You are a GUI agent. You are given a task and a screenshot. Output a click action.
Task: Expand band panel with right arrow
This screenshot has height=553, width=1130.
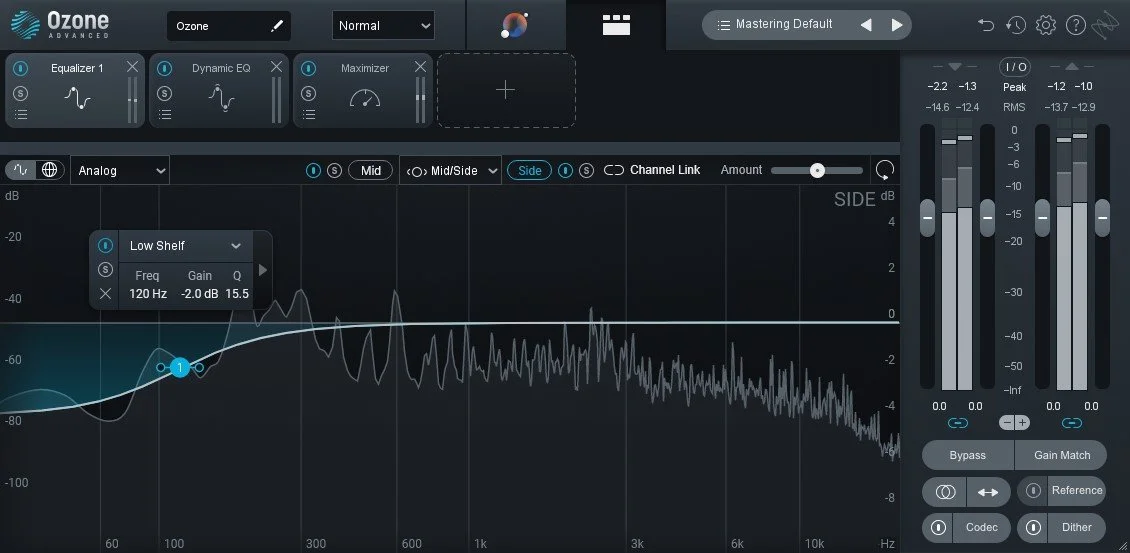point(263,270)
